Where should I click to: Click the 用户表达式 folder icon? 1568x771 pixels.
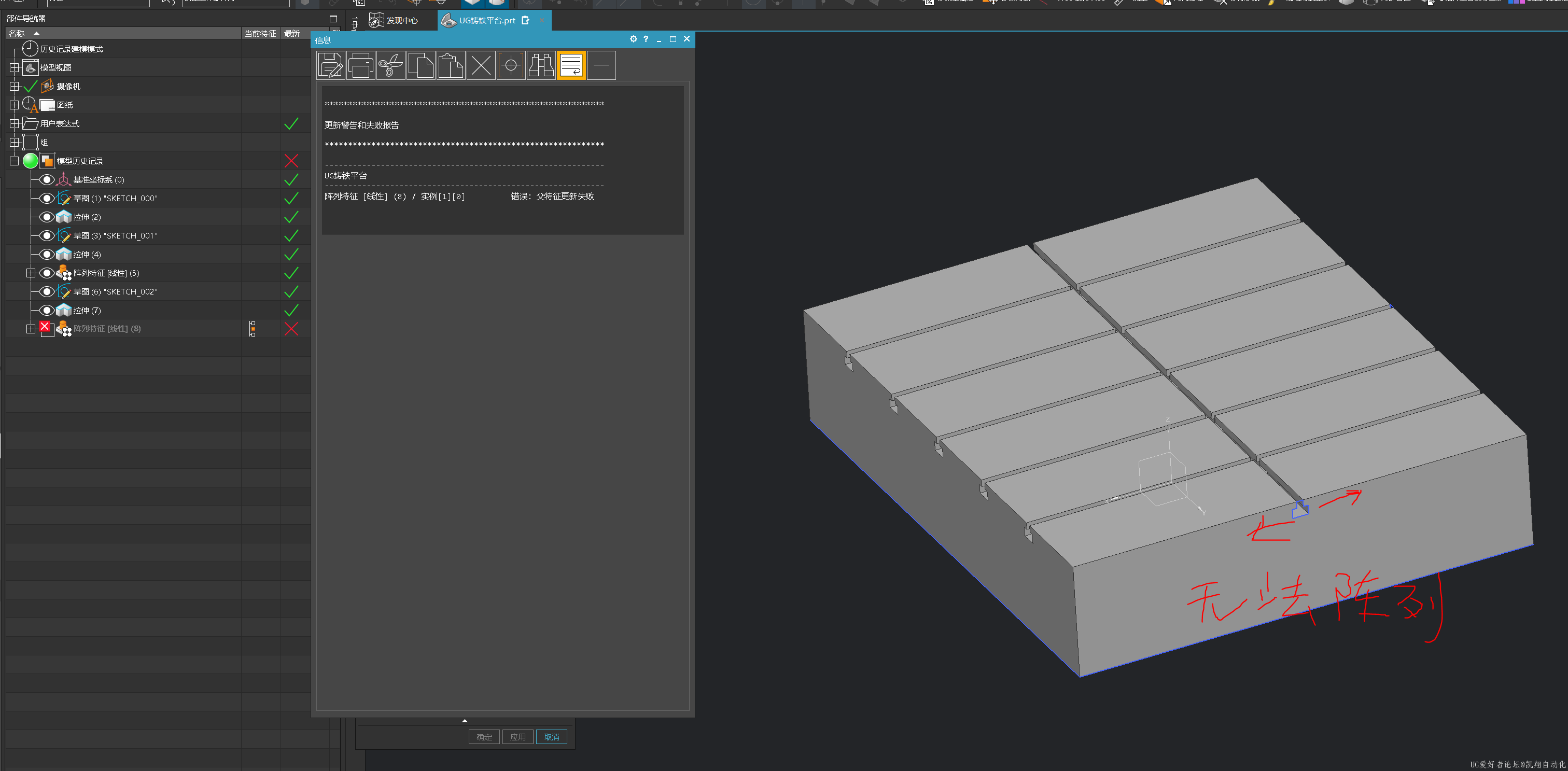pyautogui.click(x=31, y=123)
